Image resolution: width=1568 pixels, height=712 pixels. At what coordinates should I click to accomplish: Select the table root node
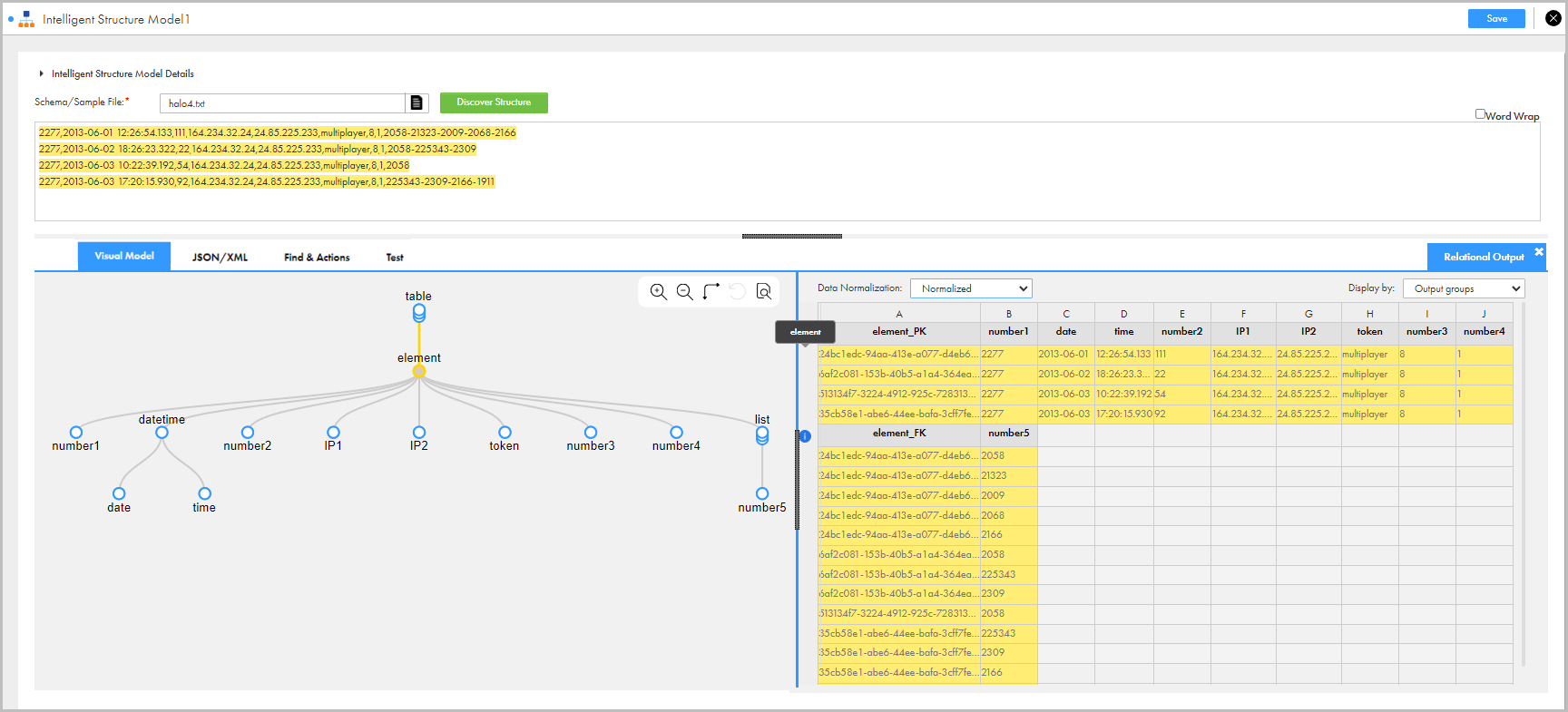419,313
